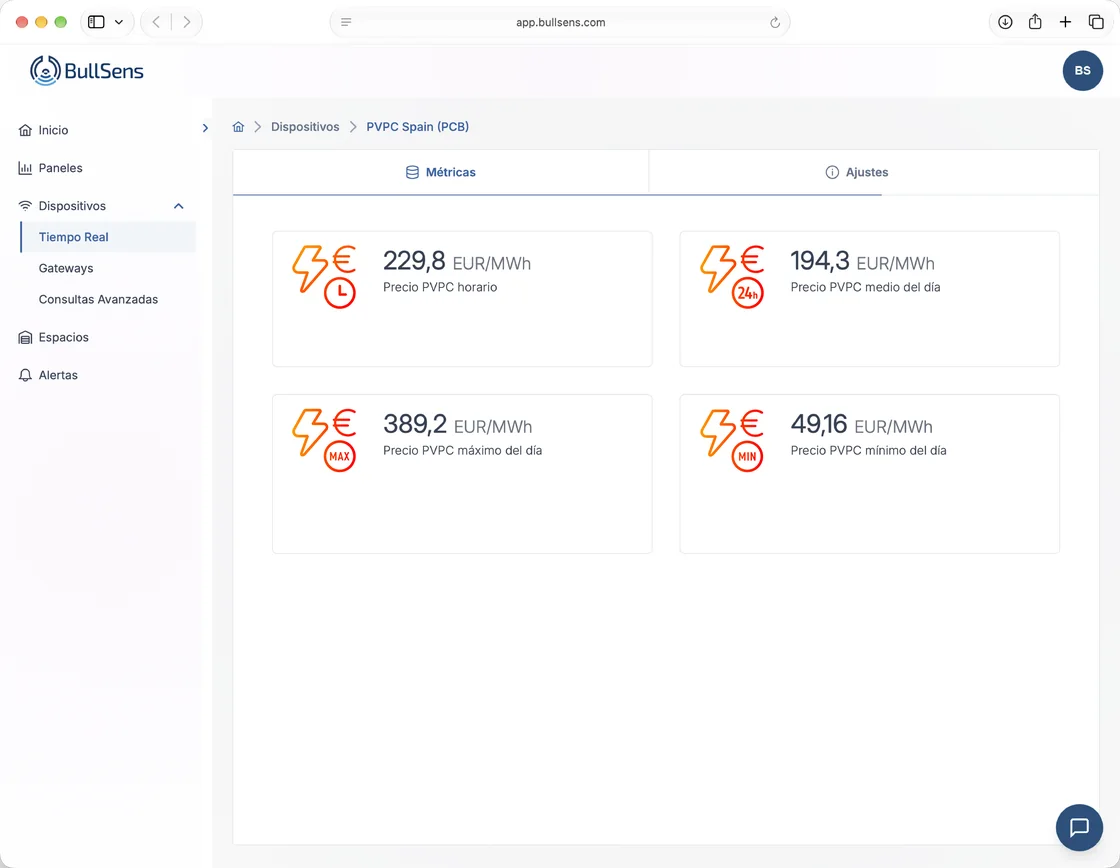Click the 49,16 EUR/MWh value

(x=861, y=424)
